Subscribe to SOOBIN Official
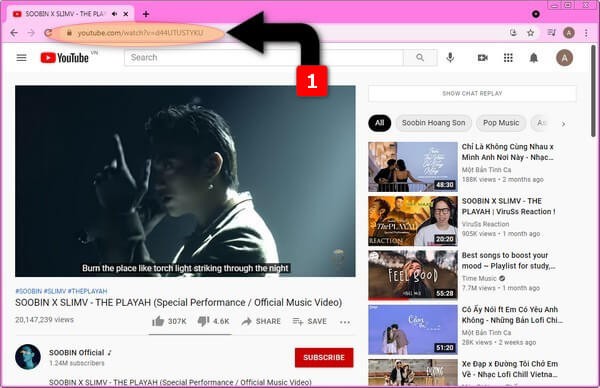Image resolution: width=600 pixels, height=388 pixels. click(x=324, y=357)
